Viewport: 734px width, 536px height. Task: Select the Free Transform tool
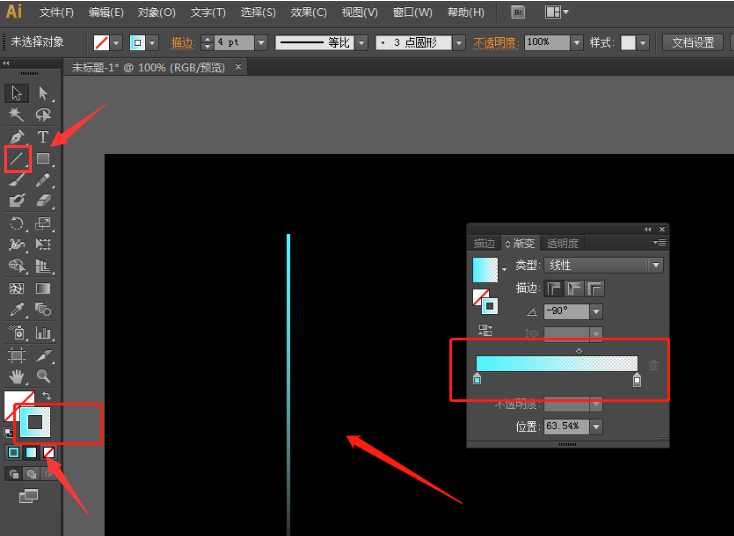43,244
